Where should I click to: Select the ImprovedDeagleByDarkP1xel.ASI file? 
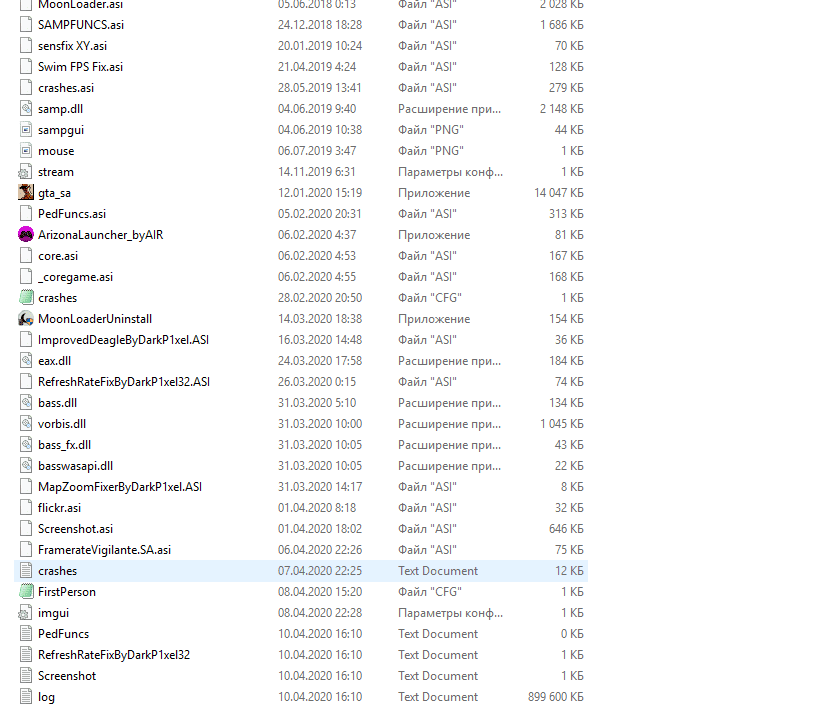(x=123, y=340)
